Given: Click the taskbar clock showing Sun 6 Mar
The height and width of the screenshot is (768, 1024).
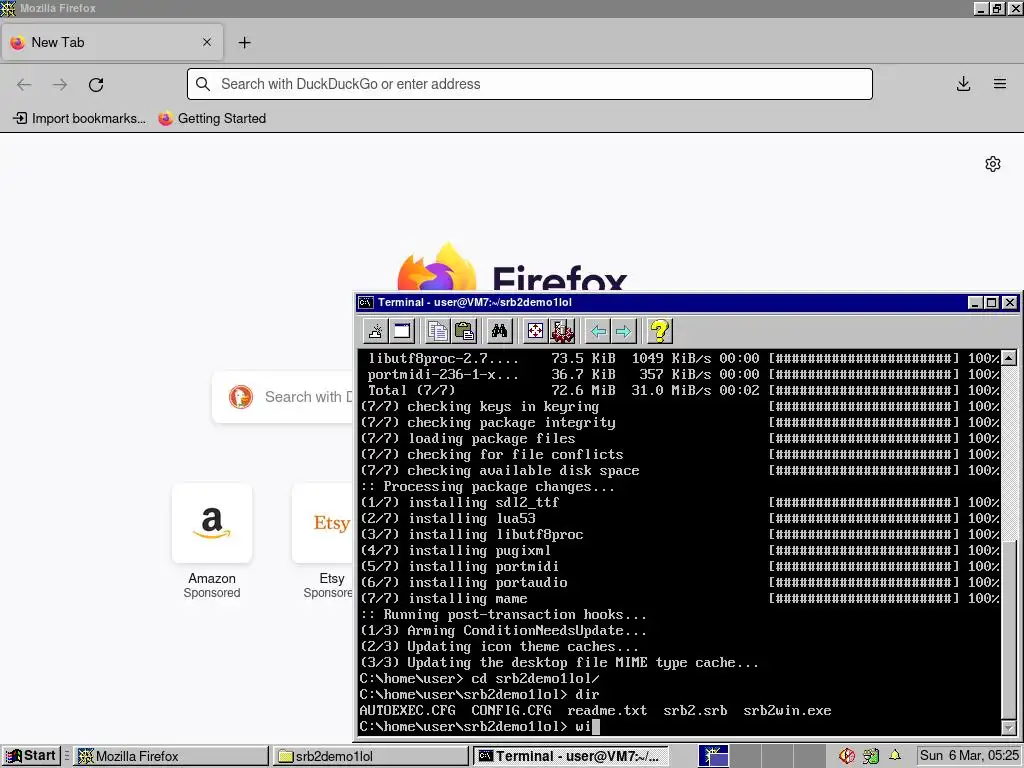Looking at the screenshot, I should (969, 756).
